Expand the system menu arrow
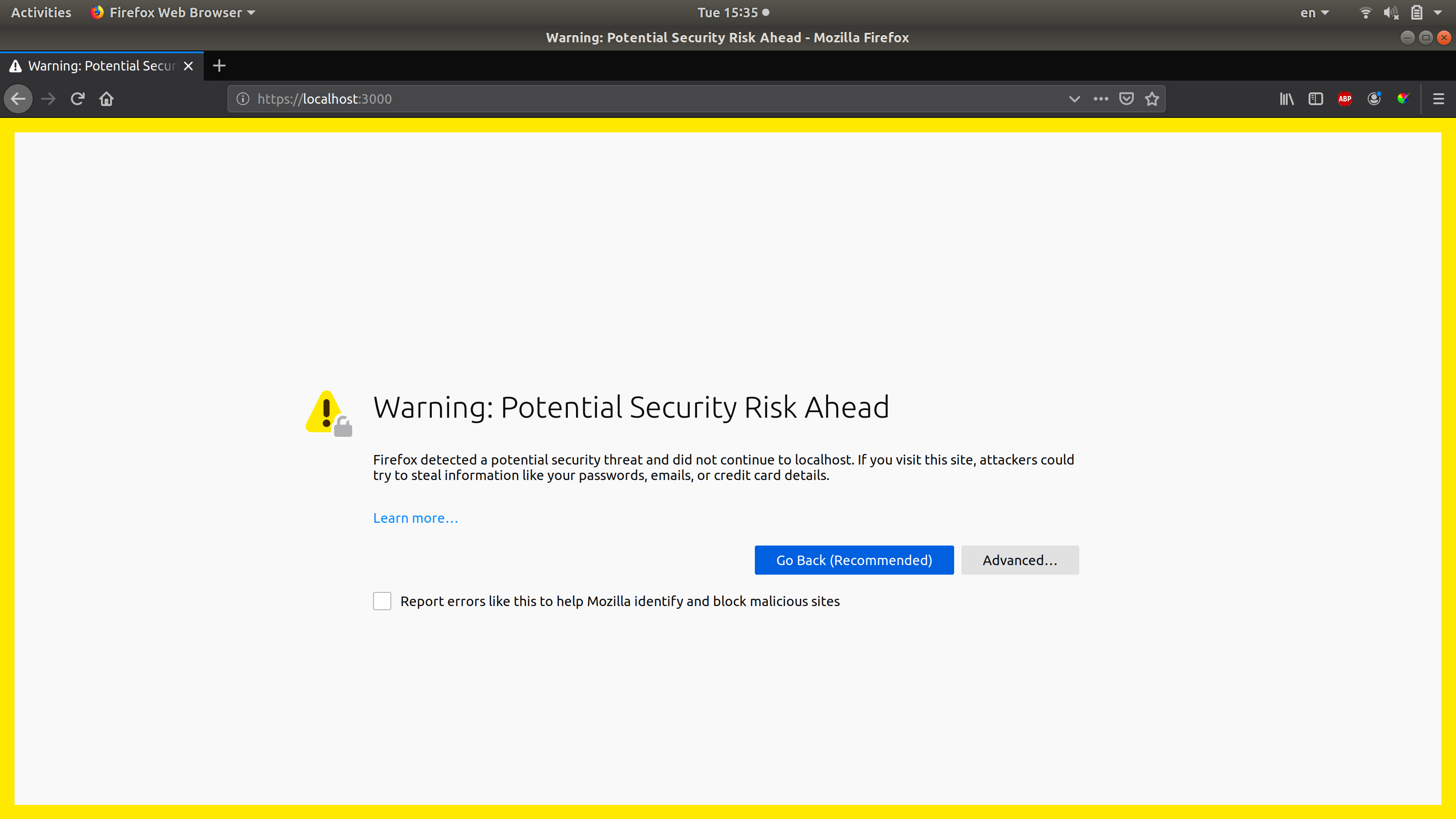 [1438, 12]
